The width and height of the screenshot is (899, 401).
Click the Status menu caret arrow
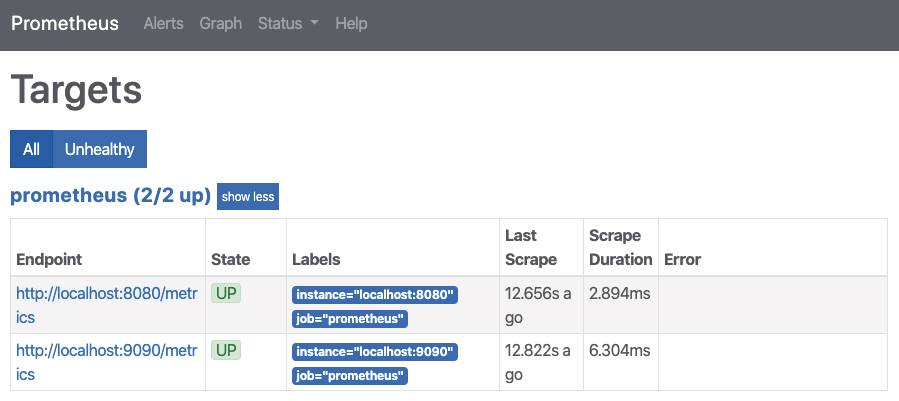[x=314, y=24]
